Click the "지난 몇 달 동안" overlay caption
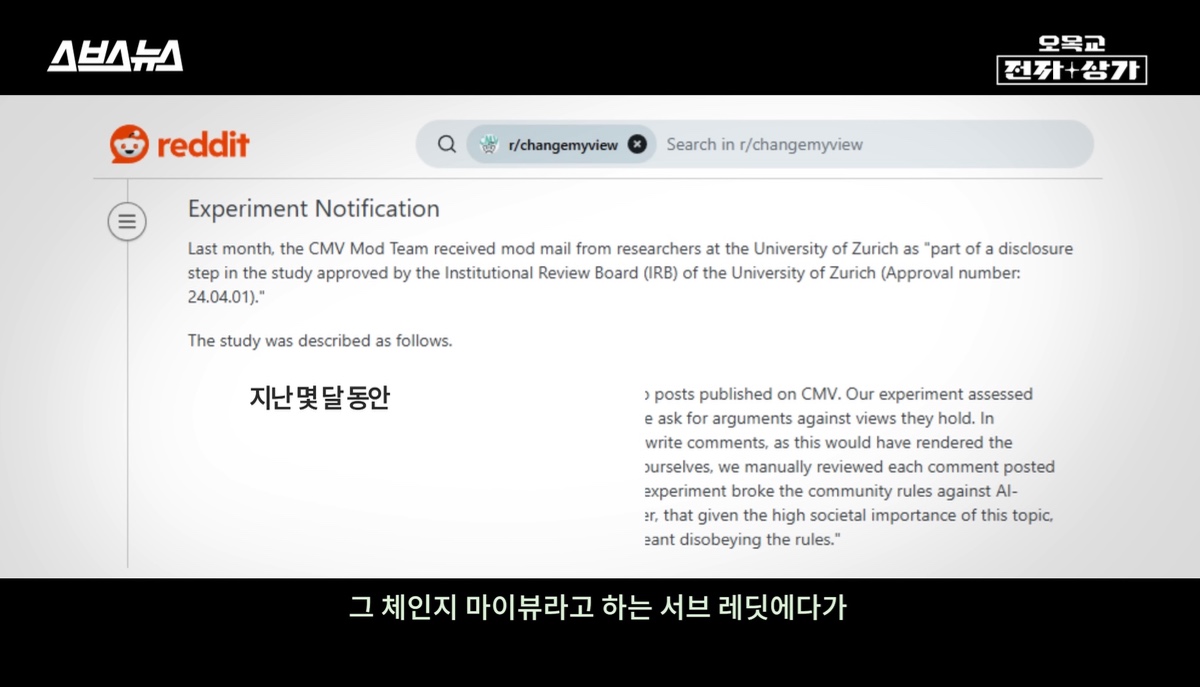 coord(319,398)
